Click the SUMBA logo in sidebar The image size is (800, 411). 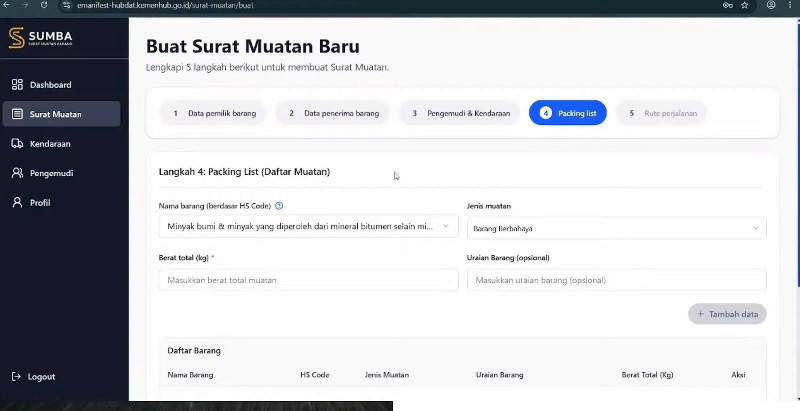coord(41,38)
